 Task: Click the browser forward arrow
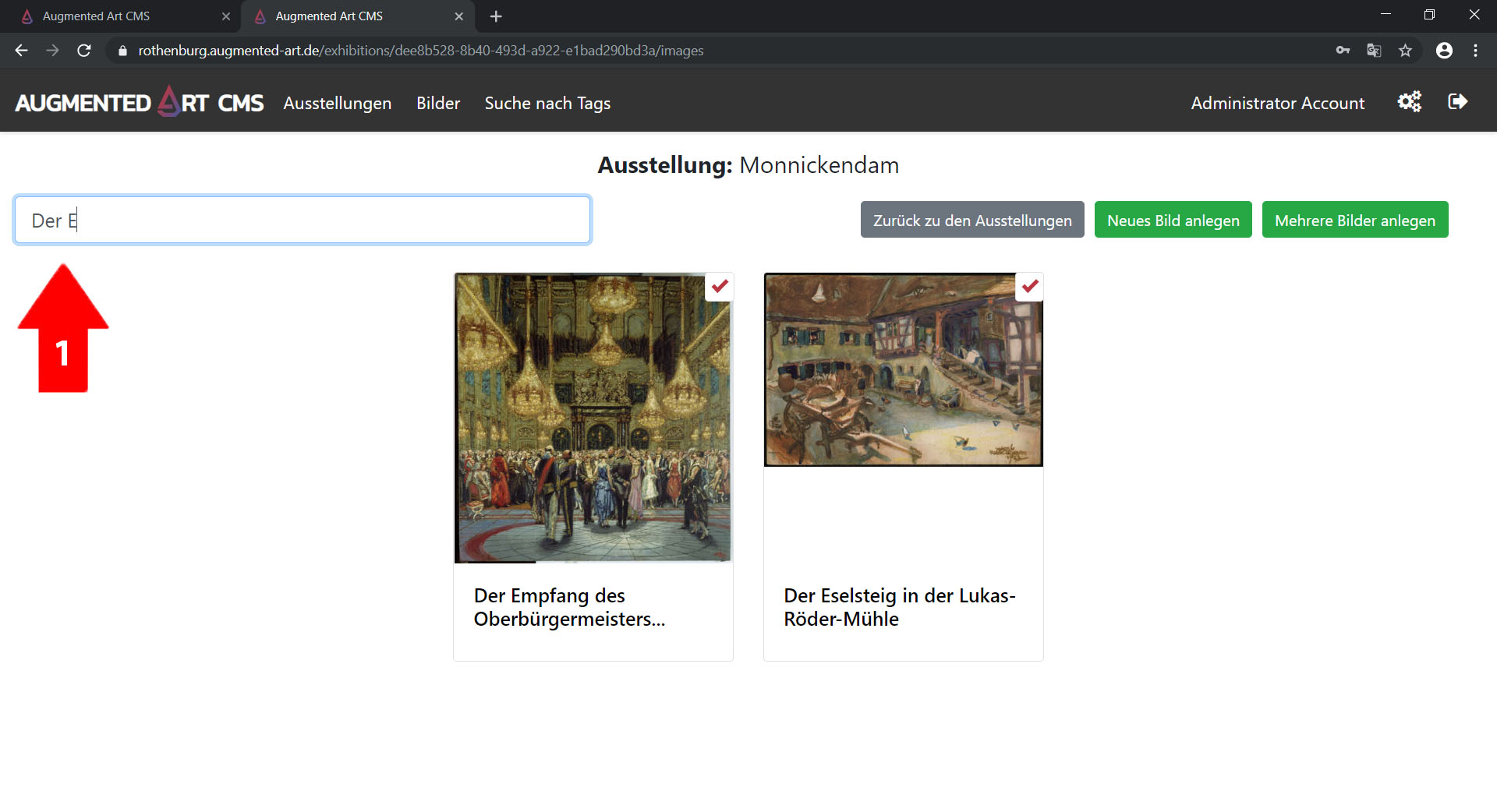(52, 51)
